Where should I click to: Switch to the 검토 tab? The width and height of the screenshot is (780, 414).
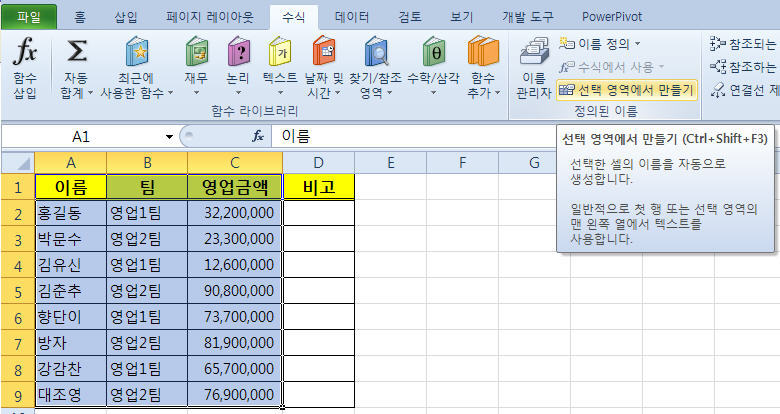(409, 17)
